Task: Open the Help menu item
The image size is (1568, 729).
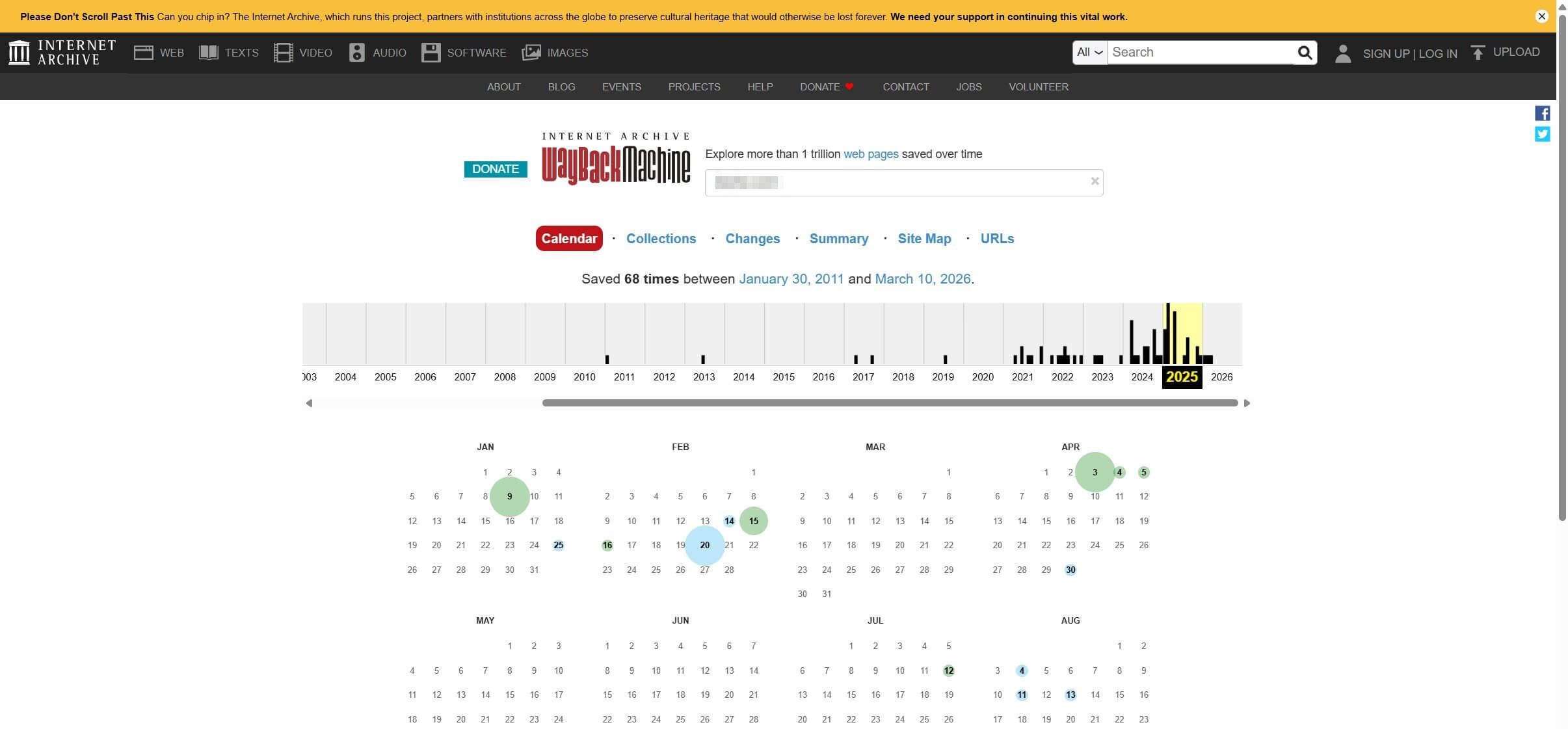Action: point(760,87)
